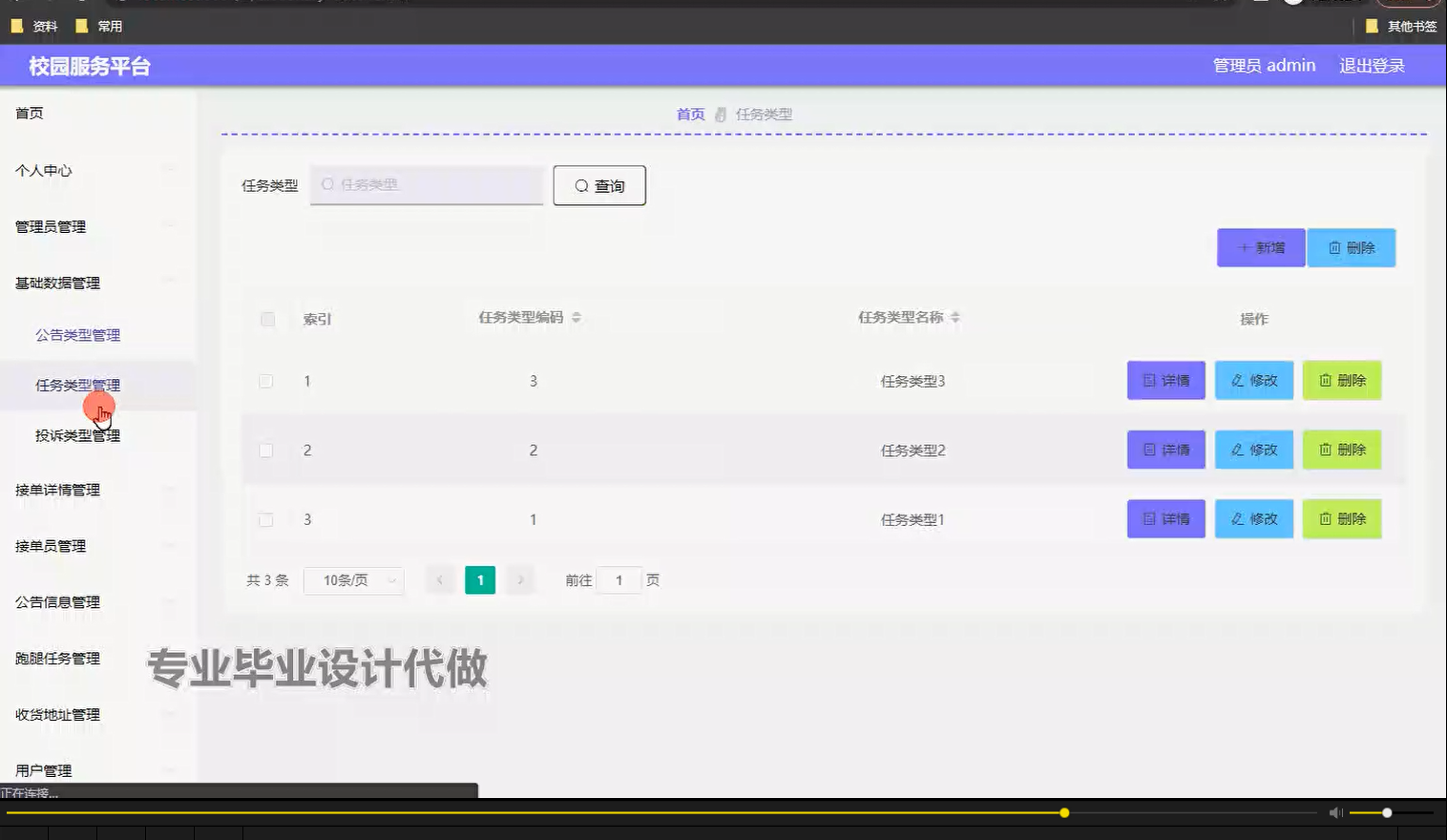
Task: Click 首页 breadcrumb link
Action: pos(690,115)
